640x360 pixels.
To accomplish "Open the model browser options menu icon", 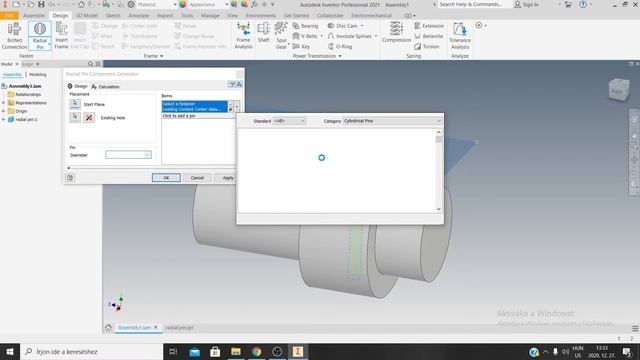I will tap(98, 64).
